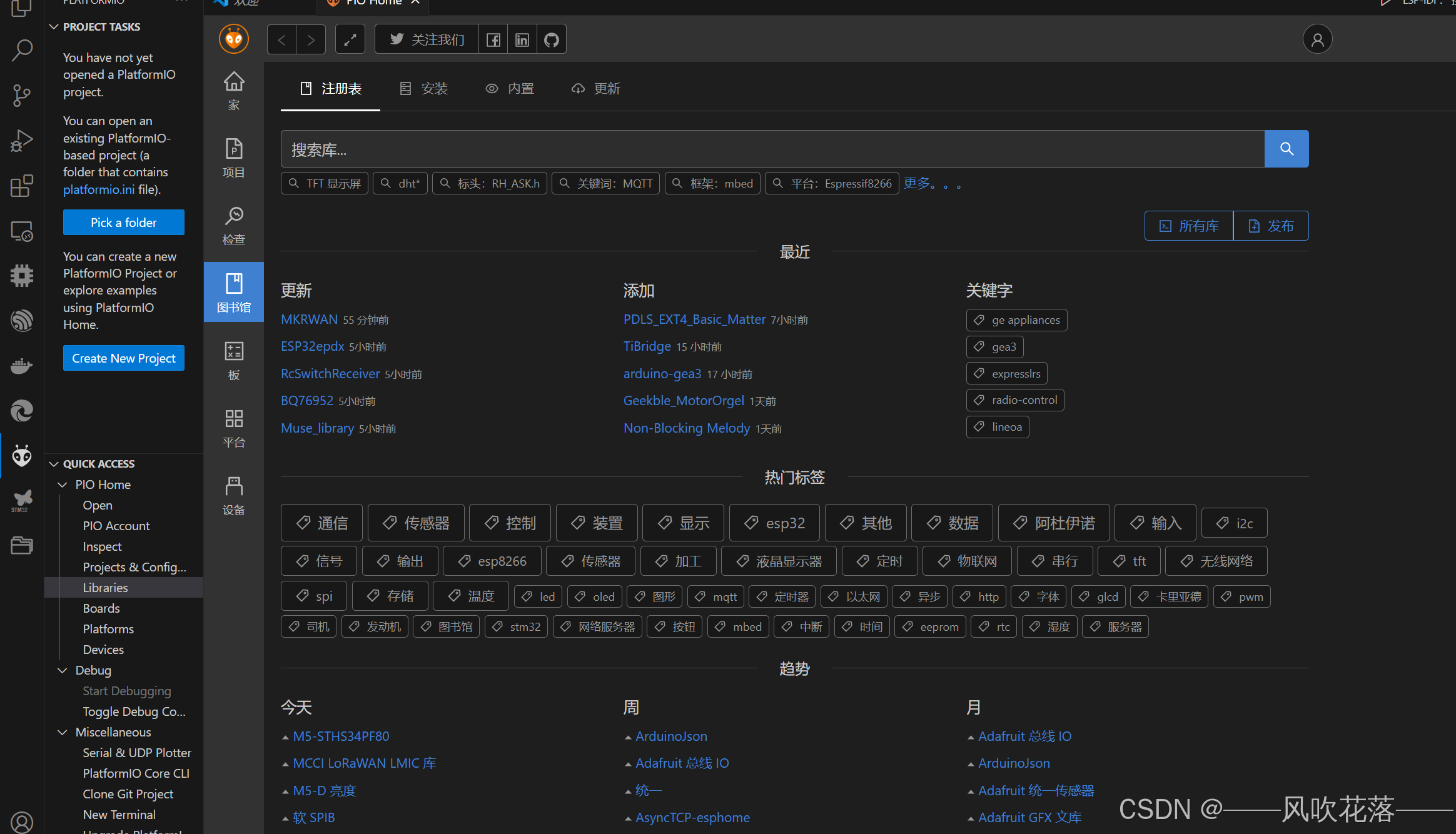Open the 检查 (Inspect) sidebar icon
The image size is (1456, 834).
(234, 226)
